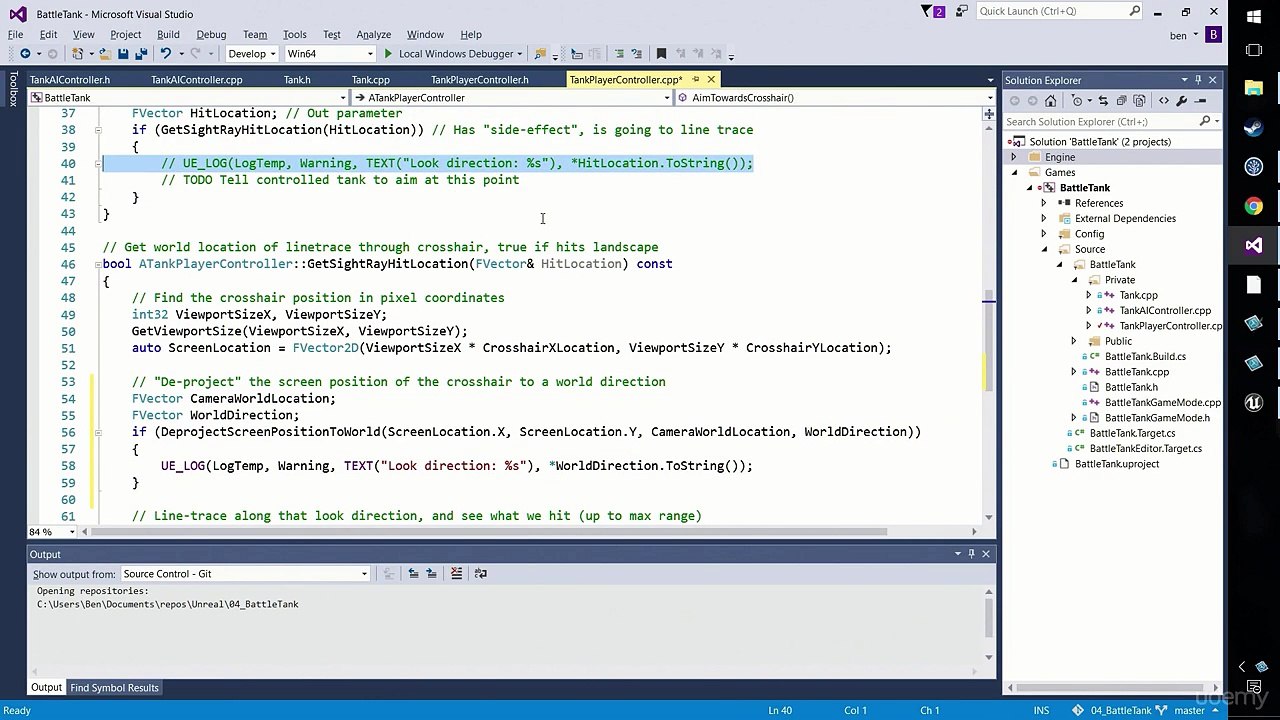Image resolution: width=1280 pixels, height=720 pixels.
Task: Select BattleTankGameMode.cpp in Solution Explorer
Action: tap(1162, 402)
